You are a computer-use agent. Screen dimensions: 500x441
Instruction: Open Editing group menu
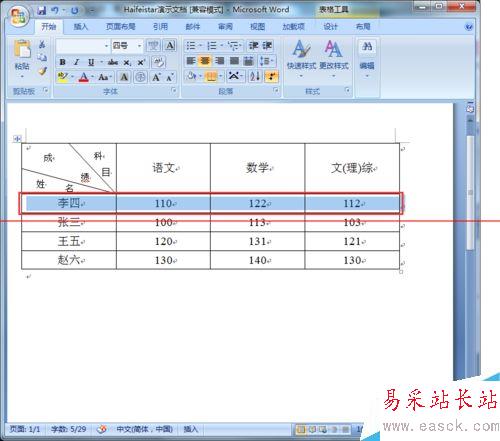367,58
